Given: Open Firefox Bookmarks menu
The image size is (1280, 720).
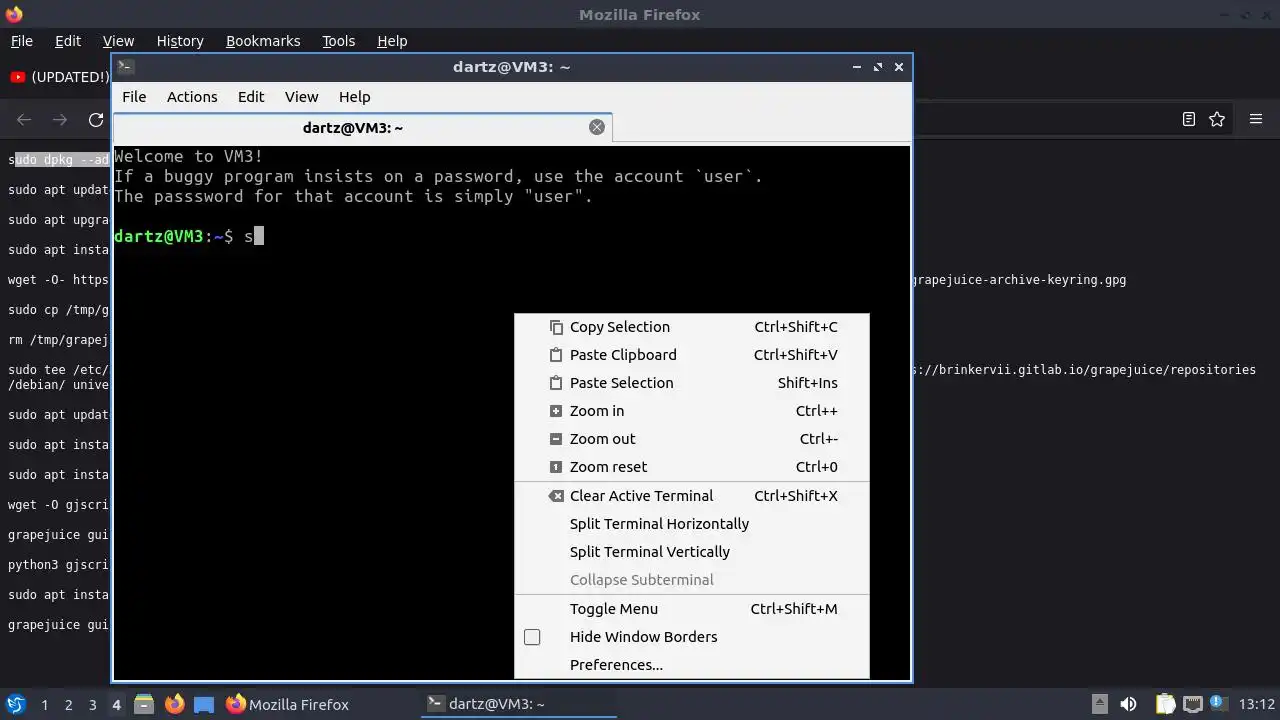Looking at the screenshot, I should tap(263, 41).
